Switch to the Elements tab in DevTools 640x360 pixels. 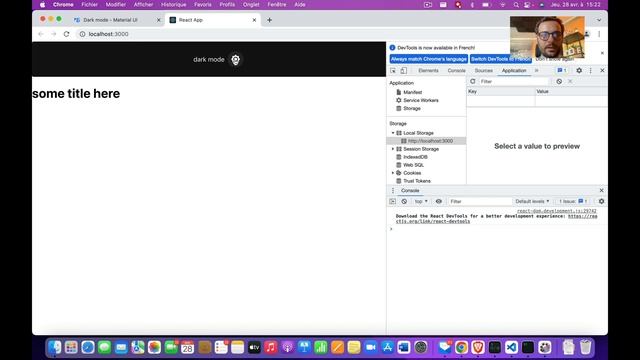[x=428, y=71]
